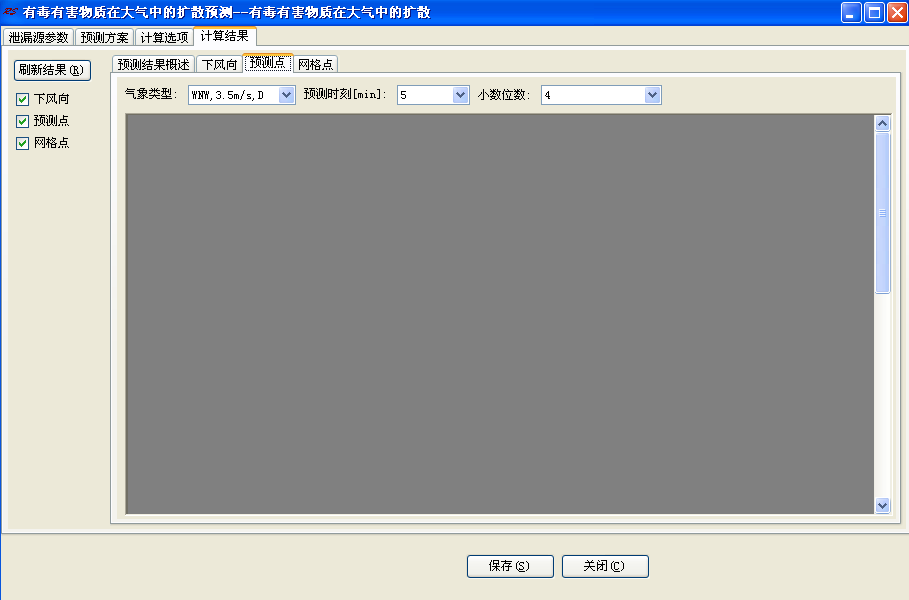Expand the 气象类型 dropdown arrow

coord(286,95)
